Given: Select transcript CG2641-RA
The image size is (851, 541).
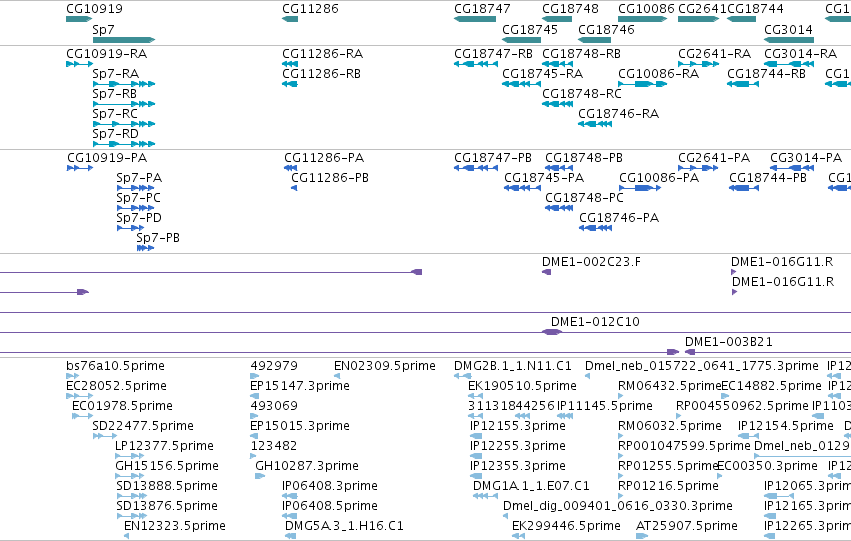Looking at the screenshot, I should click(714, 54).
